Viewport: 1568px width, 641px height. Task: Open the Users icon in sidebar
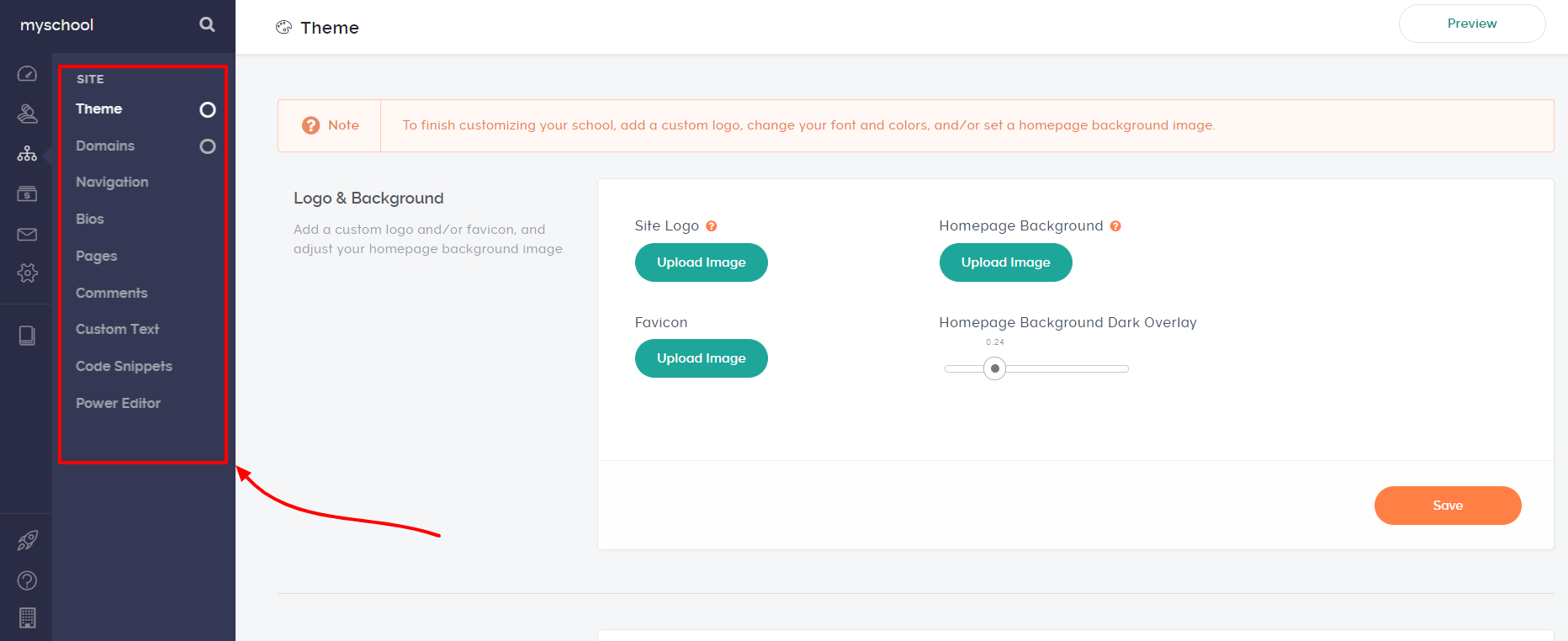[x=27, y=114]
